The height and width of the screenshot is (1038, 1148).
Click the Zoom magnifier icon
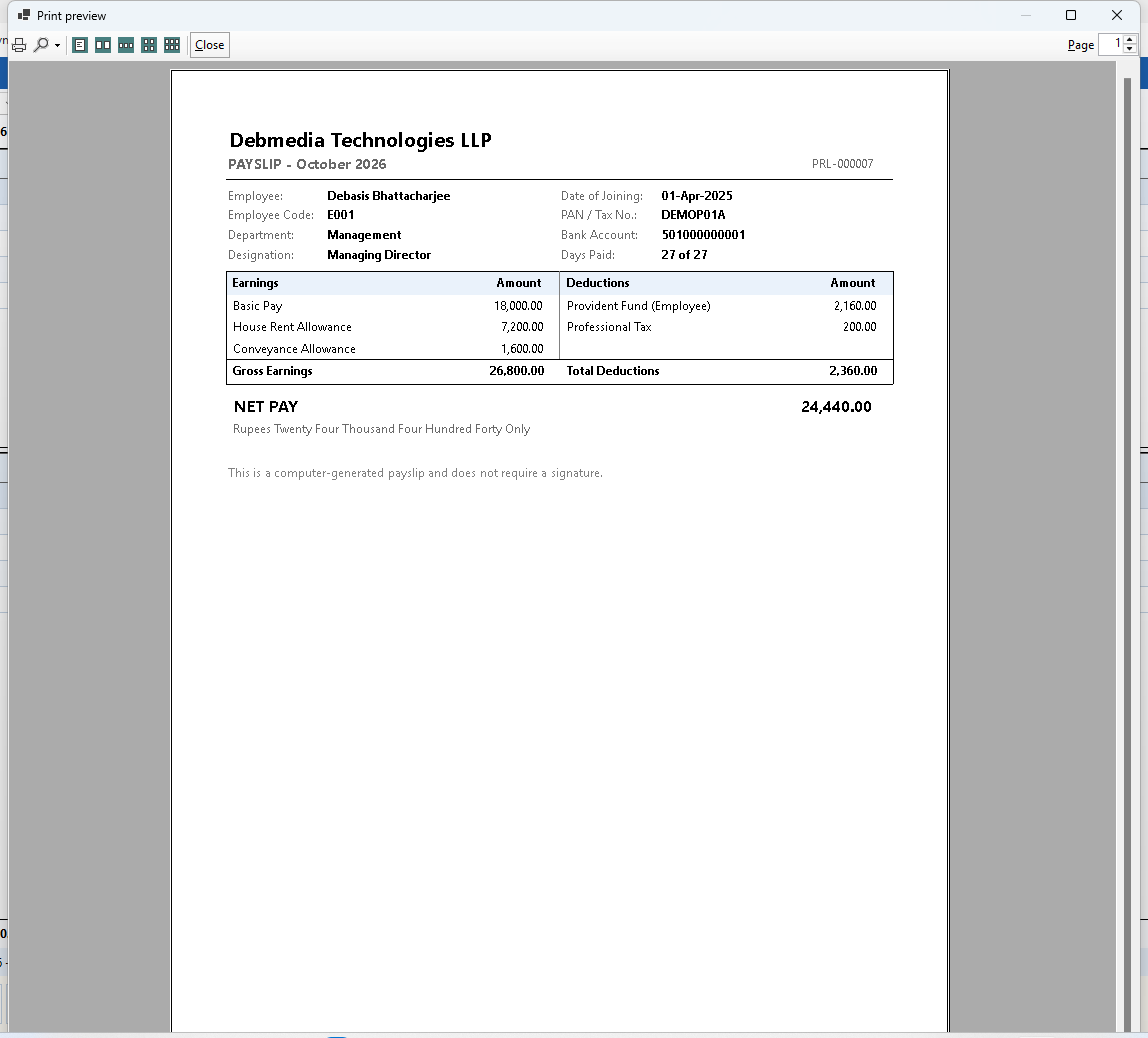coord(42,45)
